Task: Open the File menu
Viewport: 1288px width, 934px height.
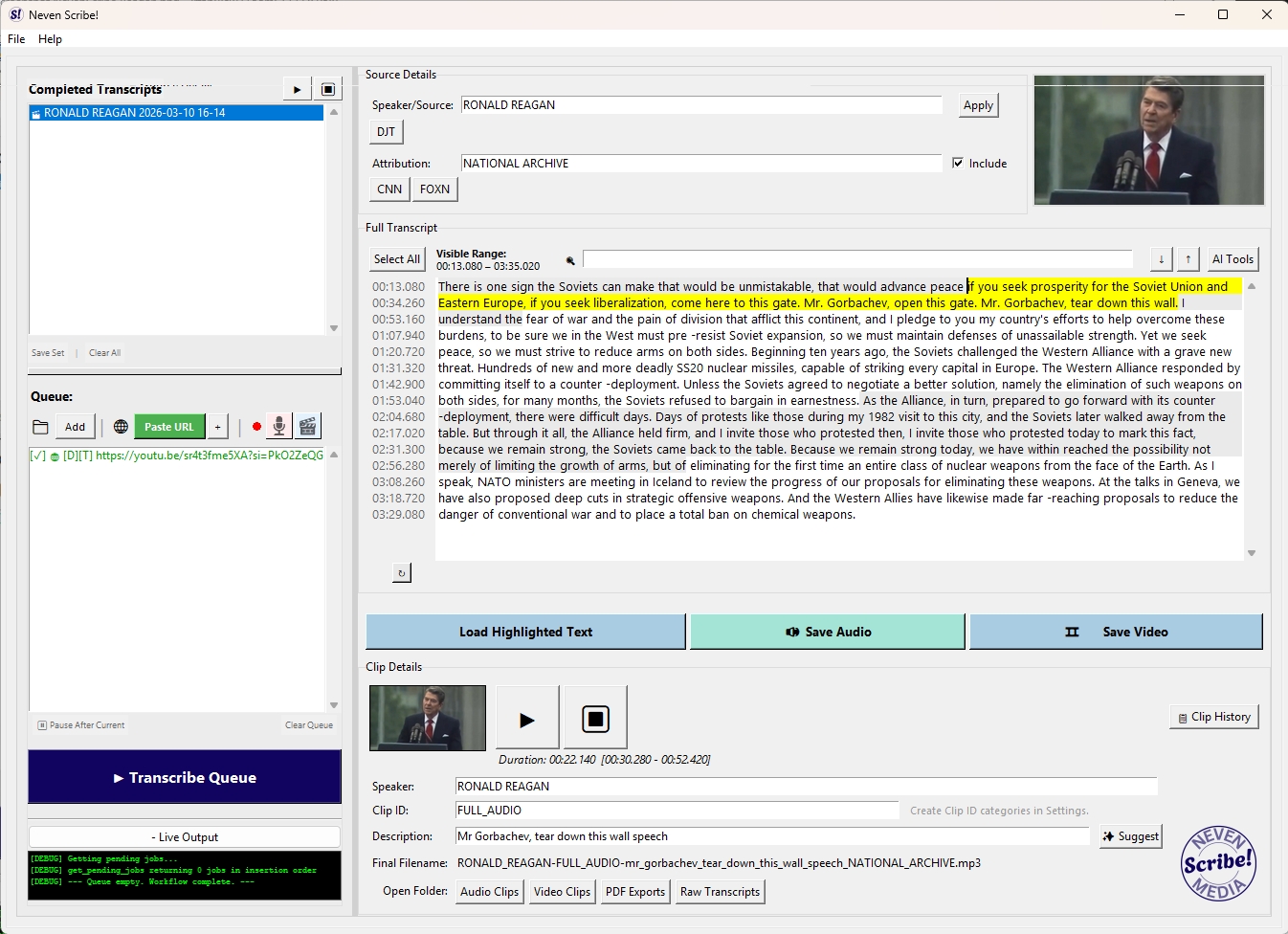Action: pos(16,39)
